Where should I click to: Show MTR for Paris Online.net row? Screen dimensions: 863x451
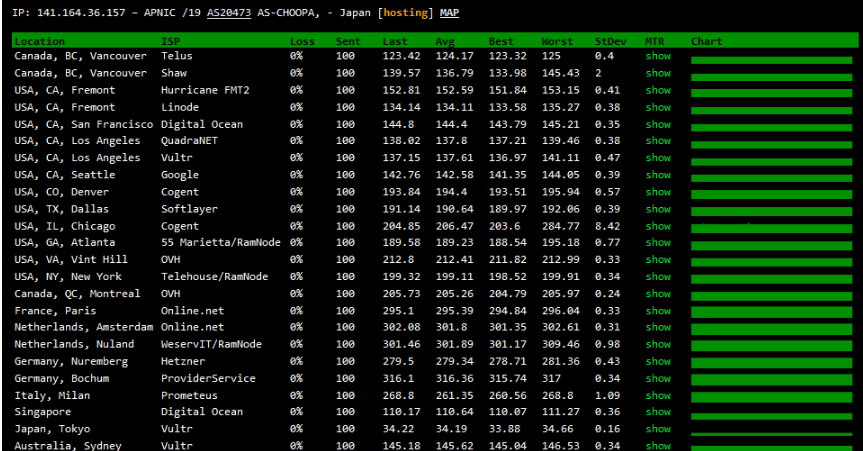[x=658, y=311]
